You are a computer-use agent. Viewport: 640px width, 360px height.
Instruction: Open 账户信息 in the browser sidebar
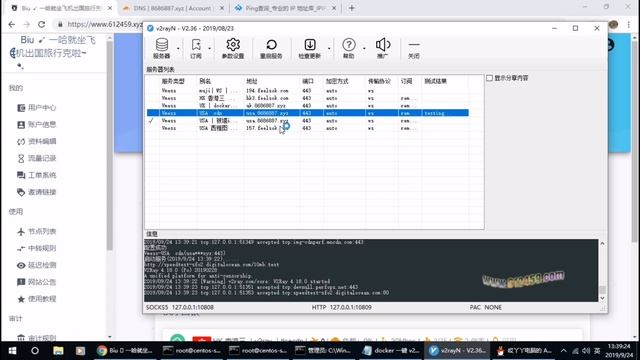point(36,124)
